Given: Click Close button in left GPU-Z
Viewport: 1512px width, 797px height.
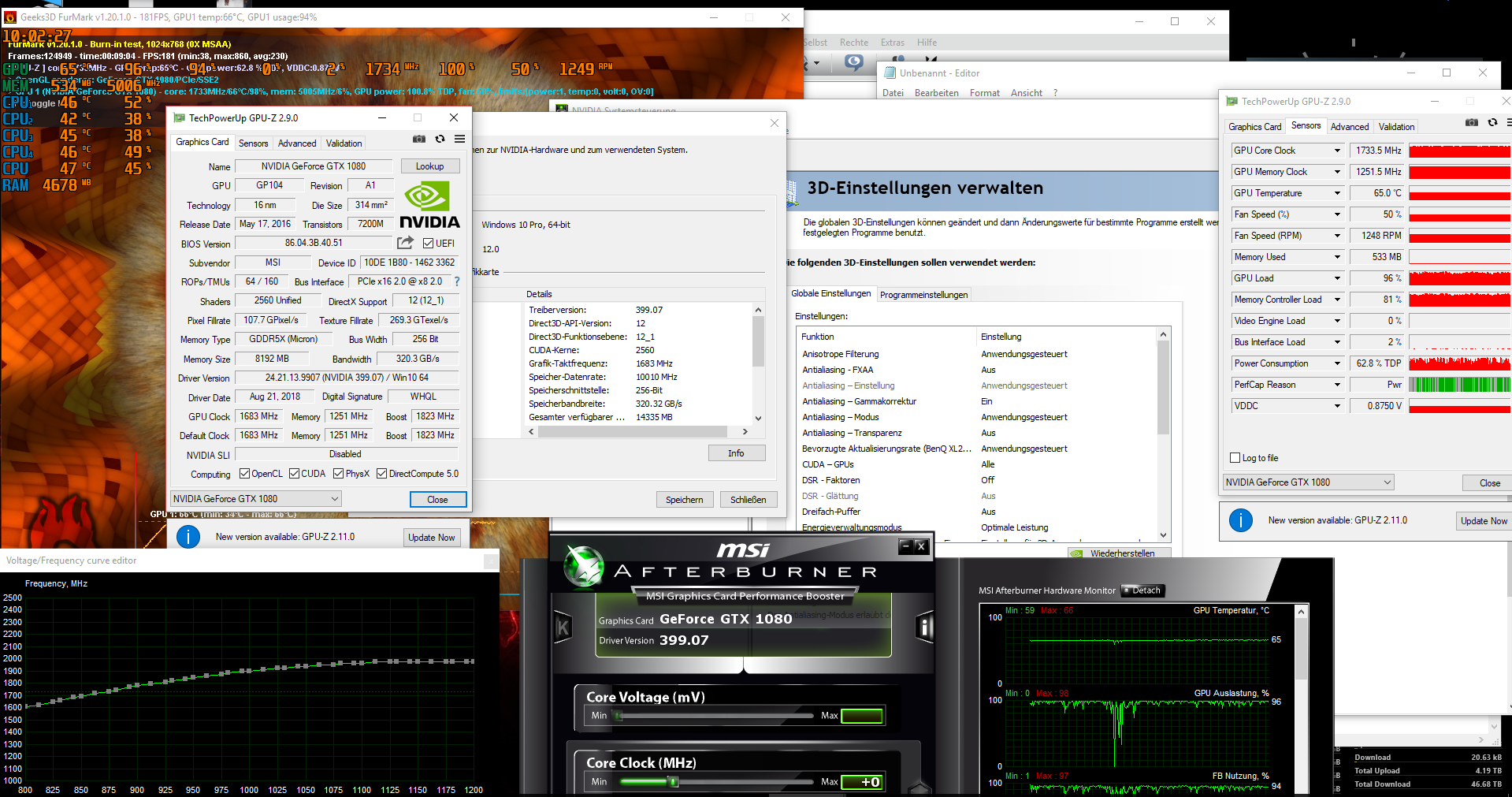Looking at the screenshot, I should pos(437,500).
